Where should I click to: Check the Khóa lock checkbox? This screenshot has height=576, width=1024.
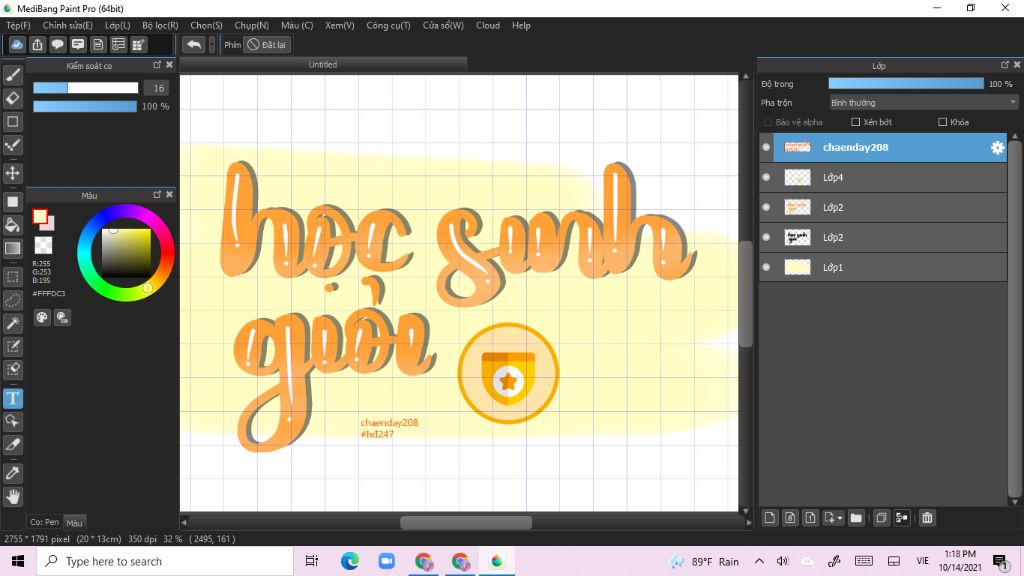(x=942, y=122)
